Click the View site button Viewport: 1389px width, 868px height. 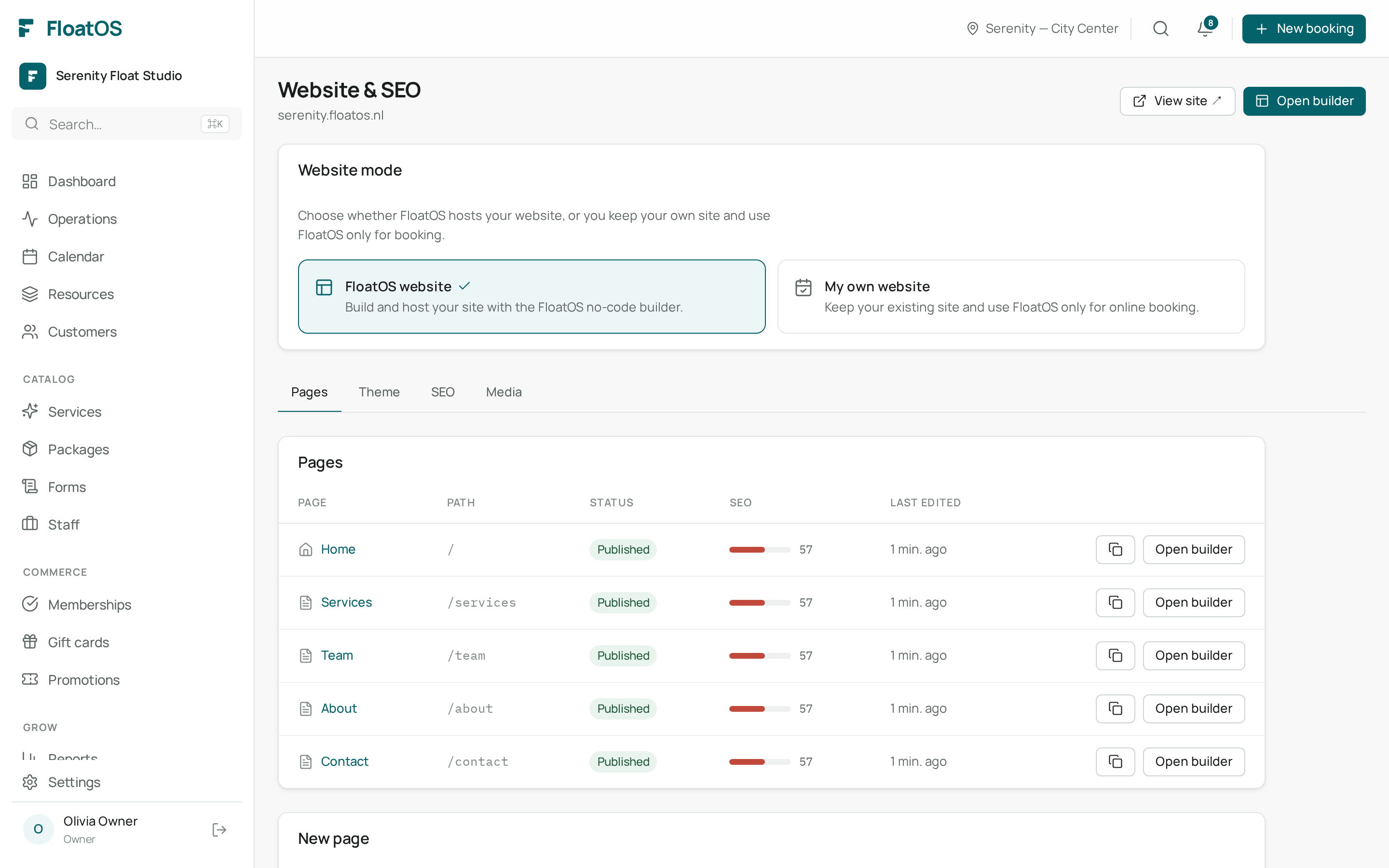pos(1177,101)
